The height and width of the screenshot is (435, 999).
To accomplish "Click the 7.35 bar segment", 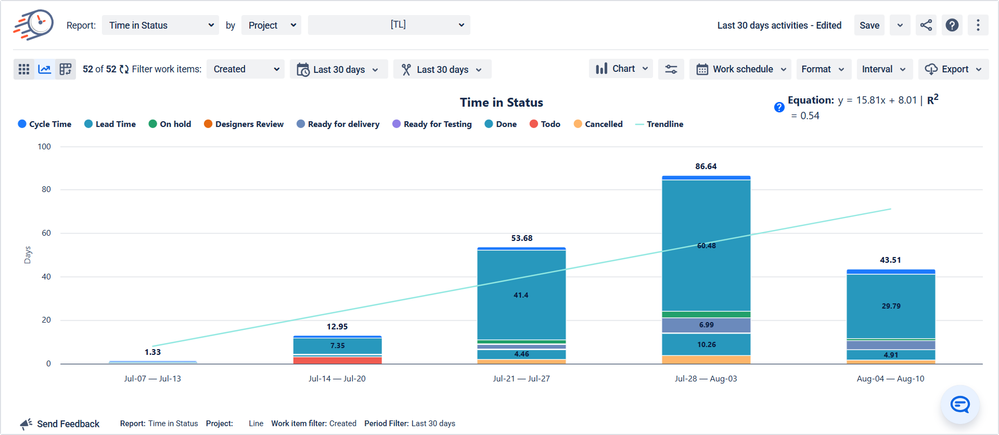I will (337, 346).
